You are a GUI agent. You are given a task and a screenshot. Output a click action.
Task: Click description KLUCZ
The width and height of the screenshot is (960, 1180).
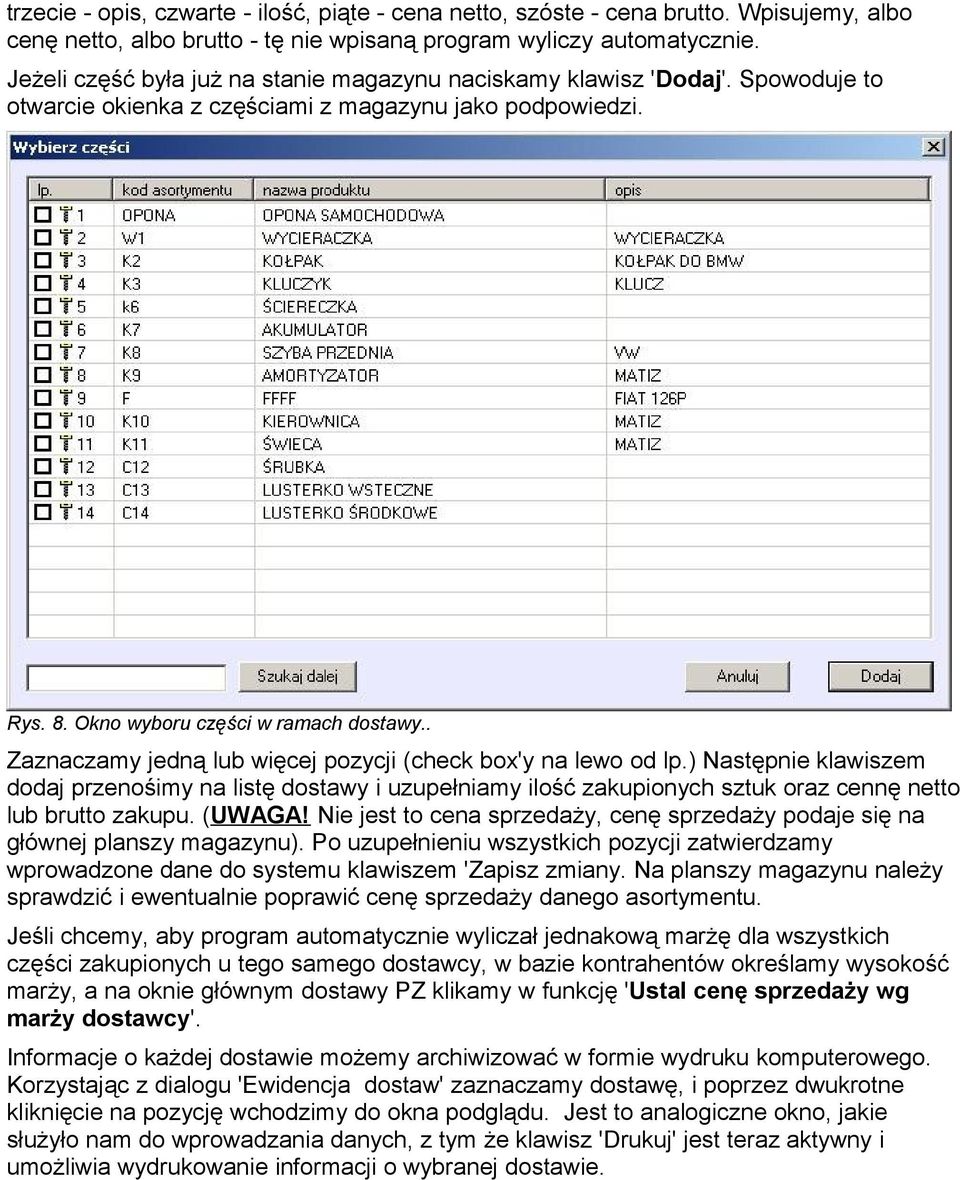pyautogui.click(x=639, y=284)
